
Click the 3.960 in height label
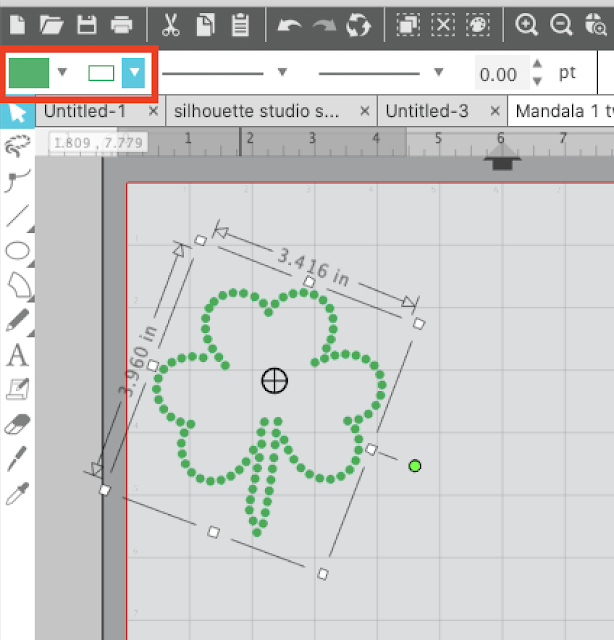(x=138, y=361)
